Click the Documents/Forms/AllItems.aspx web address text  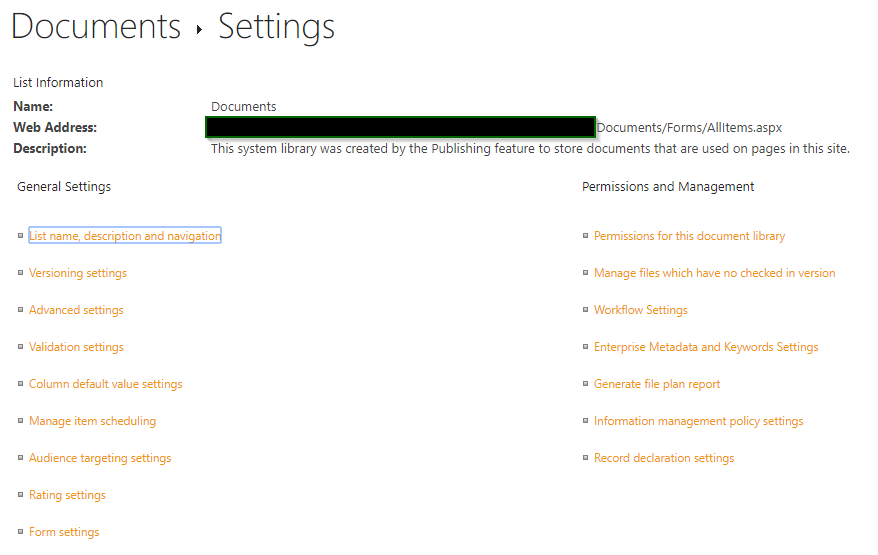(x=689, y=128)
